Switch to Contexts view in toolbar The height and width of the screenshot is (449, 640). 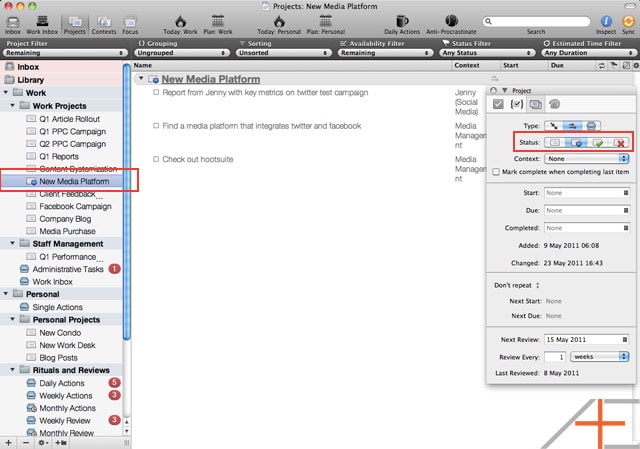point(104,25)
